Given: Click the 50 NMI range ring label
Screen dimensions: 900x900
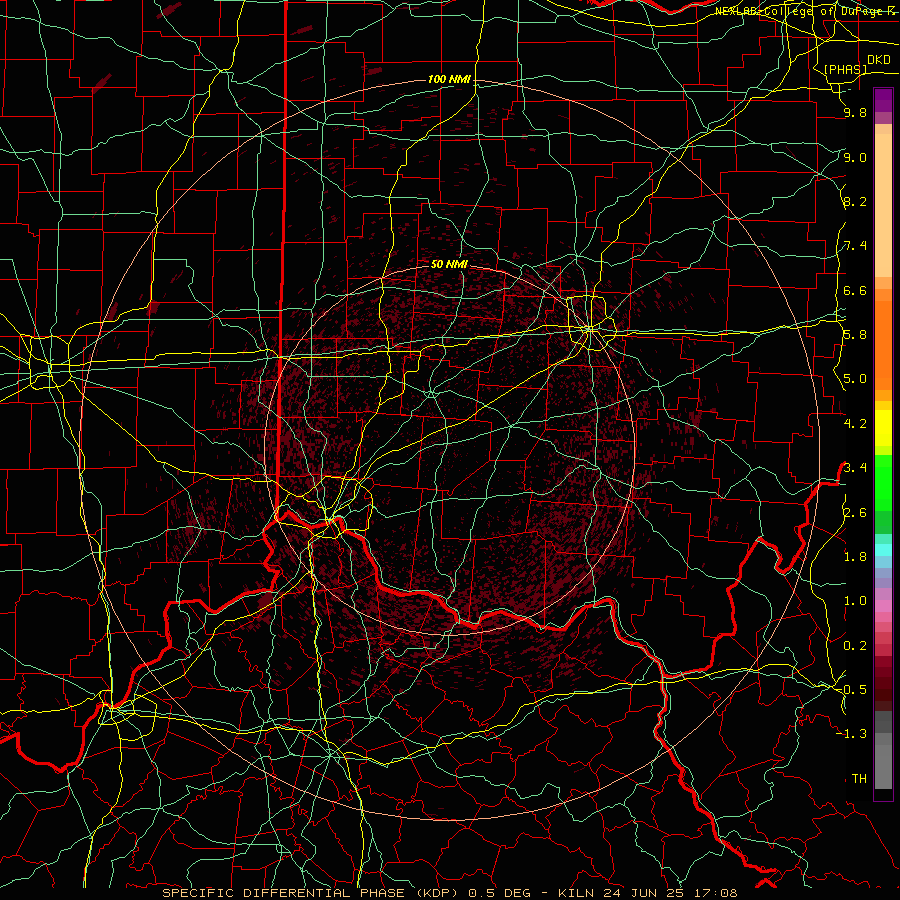Looking at the screenshot, I should tap(449, 264).
